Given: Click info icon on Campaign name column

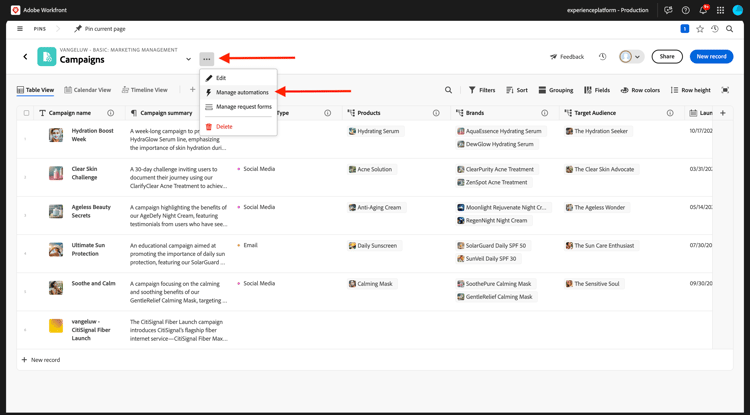Looking at the screenshot, I should pyautogui.click(x=110, y=113).
